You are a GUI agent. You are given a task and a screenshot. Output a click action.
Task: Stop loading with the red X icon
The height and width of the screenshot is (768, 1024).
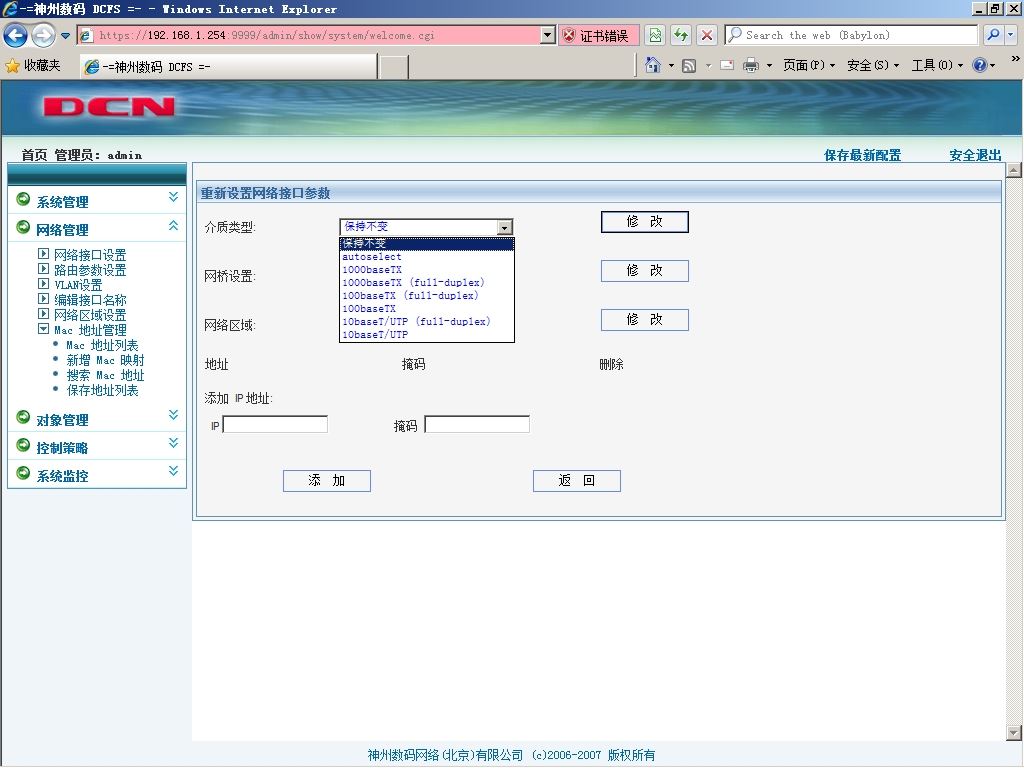pos(707,35)
